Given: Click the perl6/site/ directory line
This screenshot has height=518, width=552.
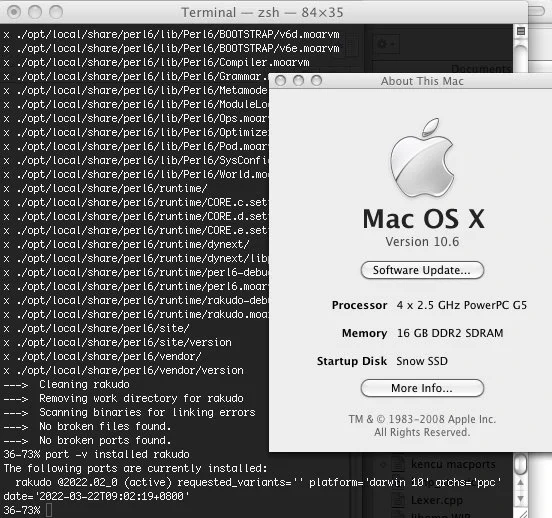Looking at the screenshot, I should click(x=97, y=329).
